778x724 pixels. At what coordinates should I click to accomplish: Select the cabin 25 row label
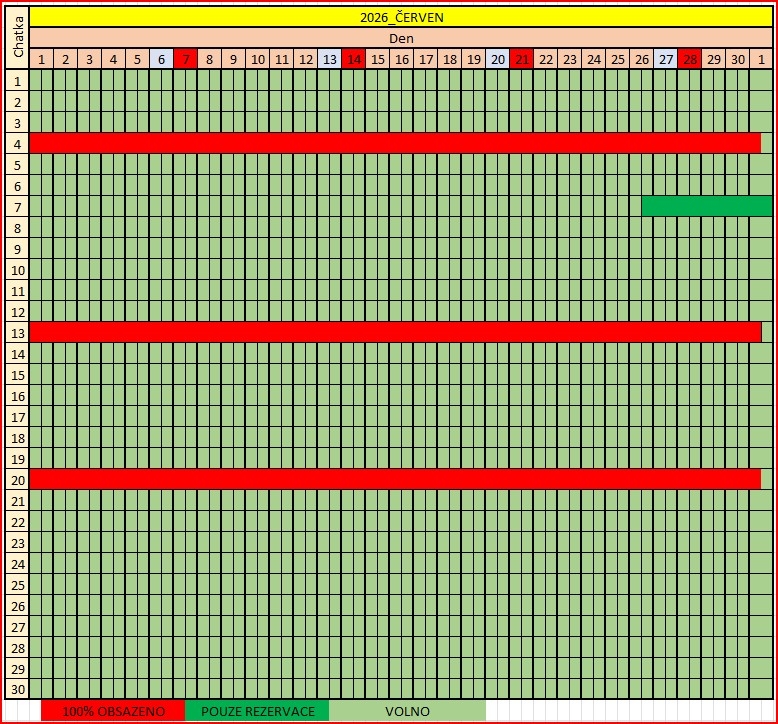click(17, 584)
